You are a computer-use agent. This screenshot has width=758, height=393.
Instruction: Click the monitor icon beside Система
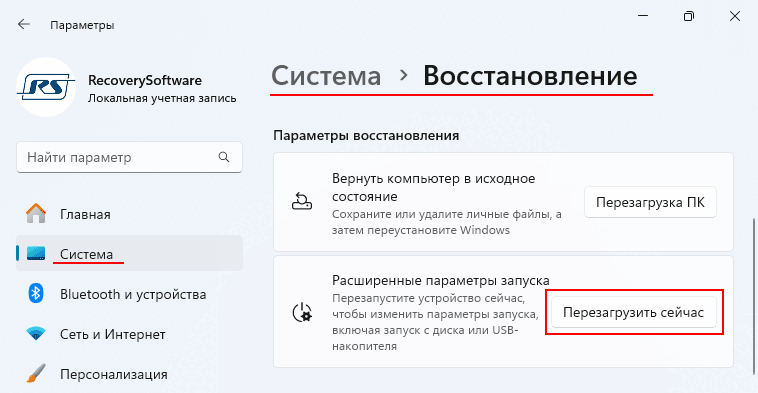click(36, 253)
